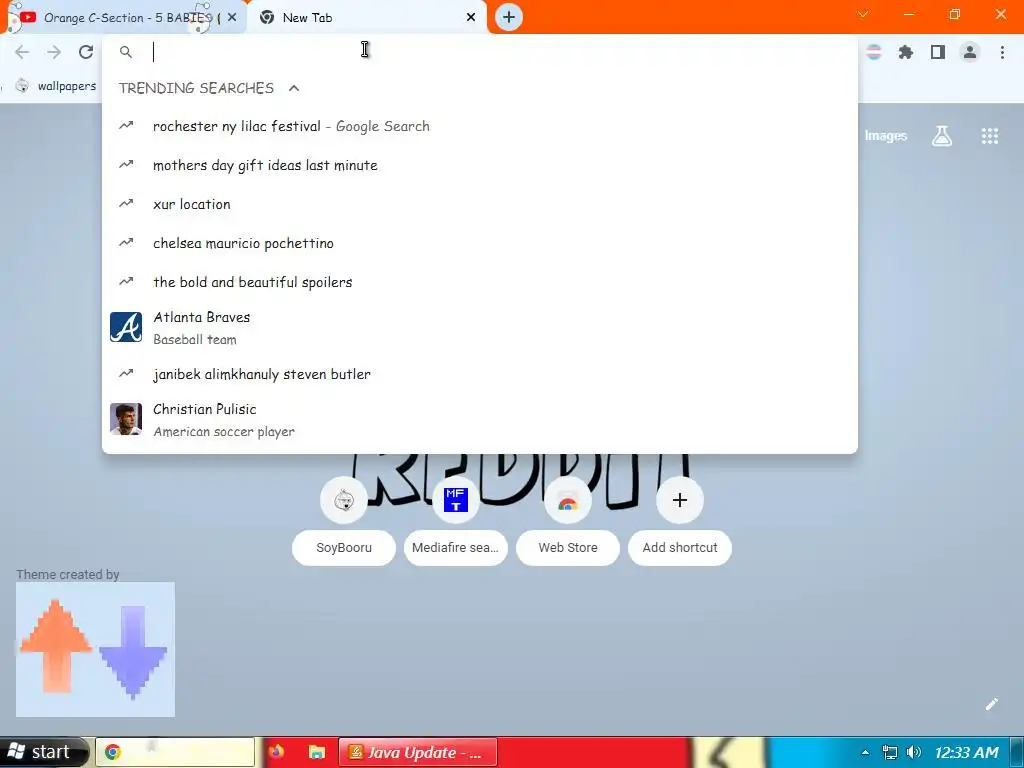The image size is (1024, 768).
Task: Open the Extensions puzzle icon
Action: (906, 52)
